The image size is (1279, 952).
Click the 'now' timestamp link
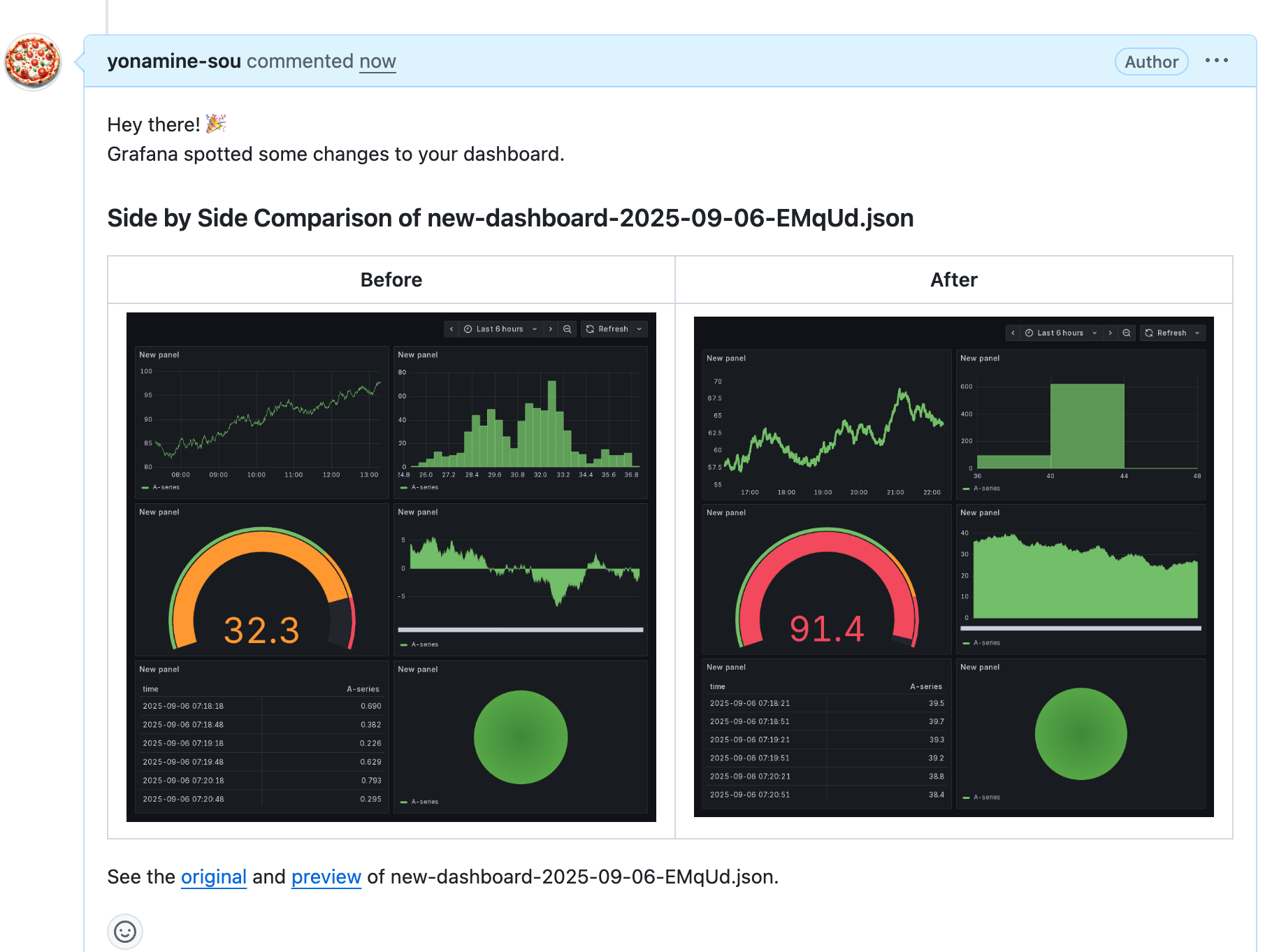tap(377, 62)
